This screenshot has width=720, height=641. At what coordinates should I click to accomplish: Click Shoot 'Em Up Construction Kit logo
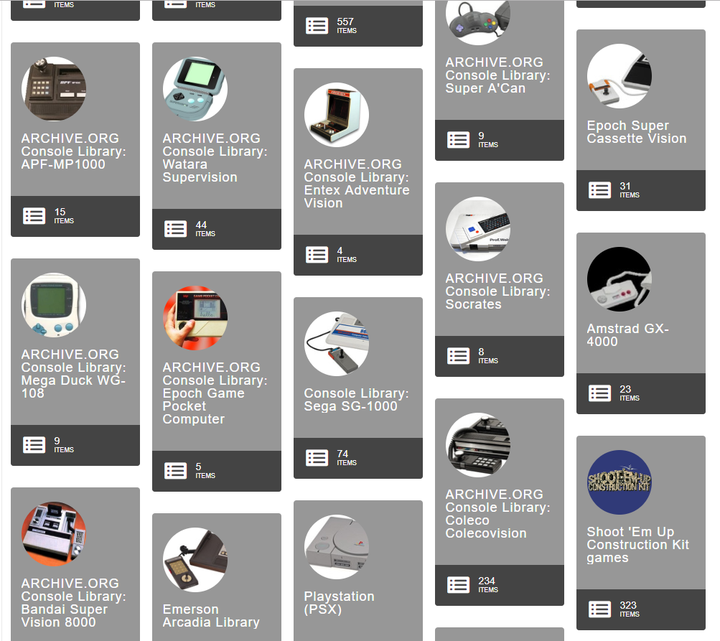[619, 482]
